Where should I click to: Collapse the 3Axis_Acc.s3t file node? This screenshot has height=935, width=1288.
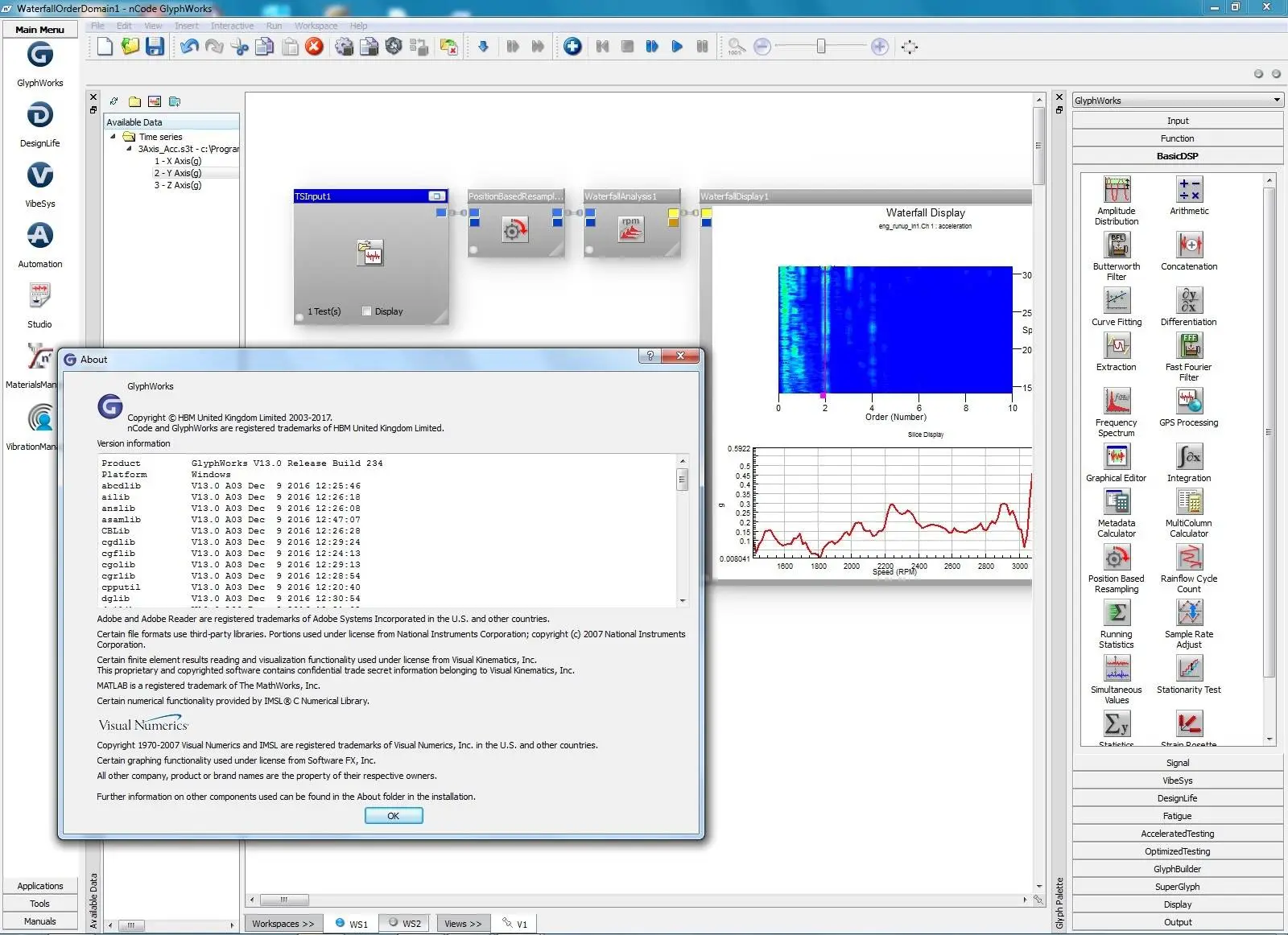coord(129,149)
